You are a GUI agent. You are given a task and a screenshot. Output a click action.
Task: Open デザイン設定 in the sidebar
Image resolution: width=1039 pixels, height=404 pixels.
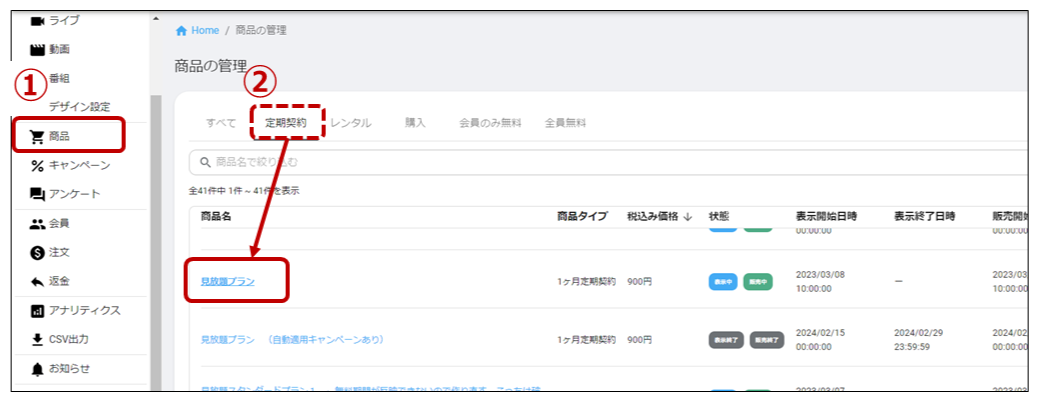(80, 106)
